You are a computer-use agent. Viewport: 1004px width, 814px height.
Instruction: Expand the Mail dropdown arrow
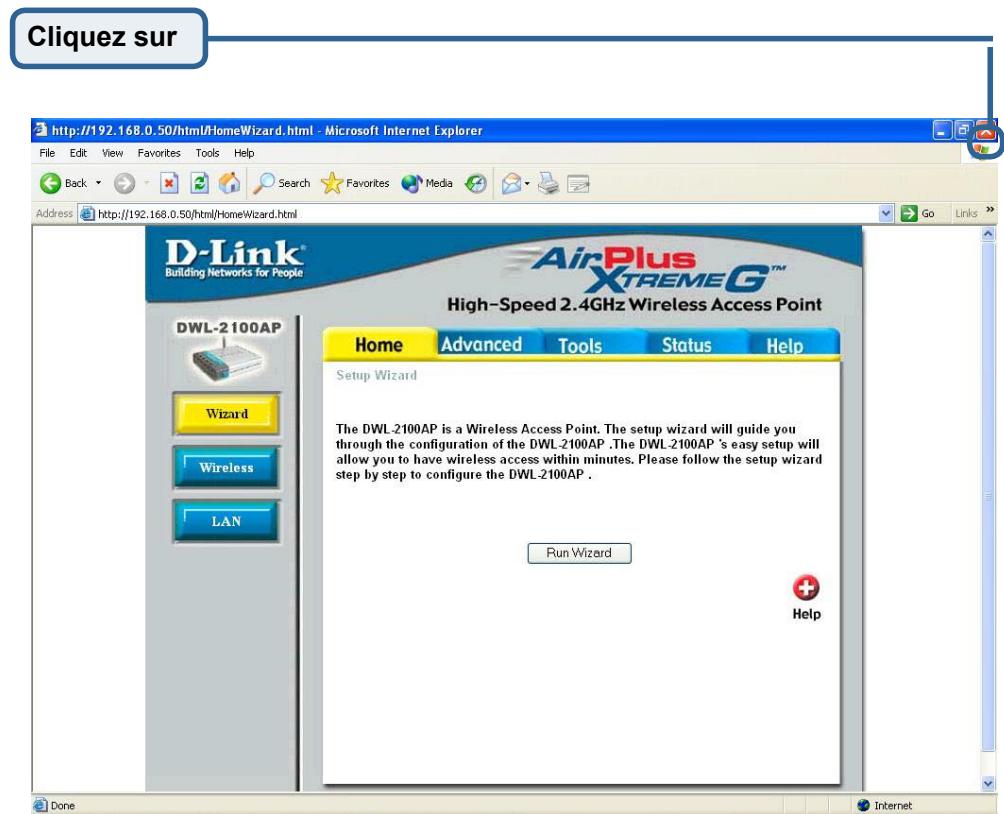(x=527, y=184)
